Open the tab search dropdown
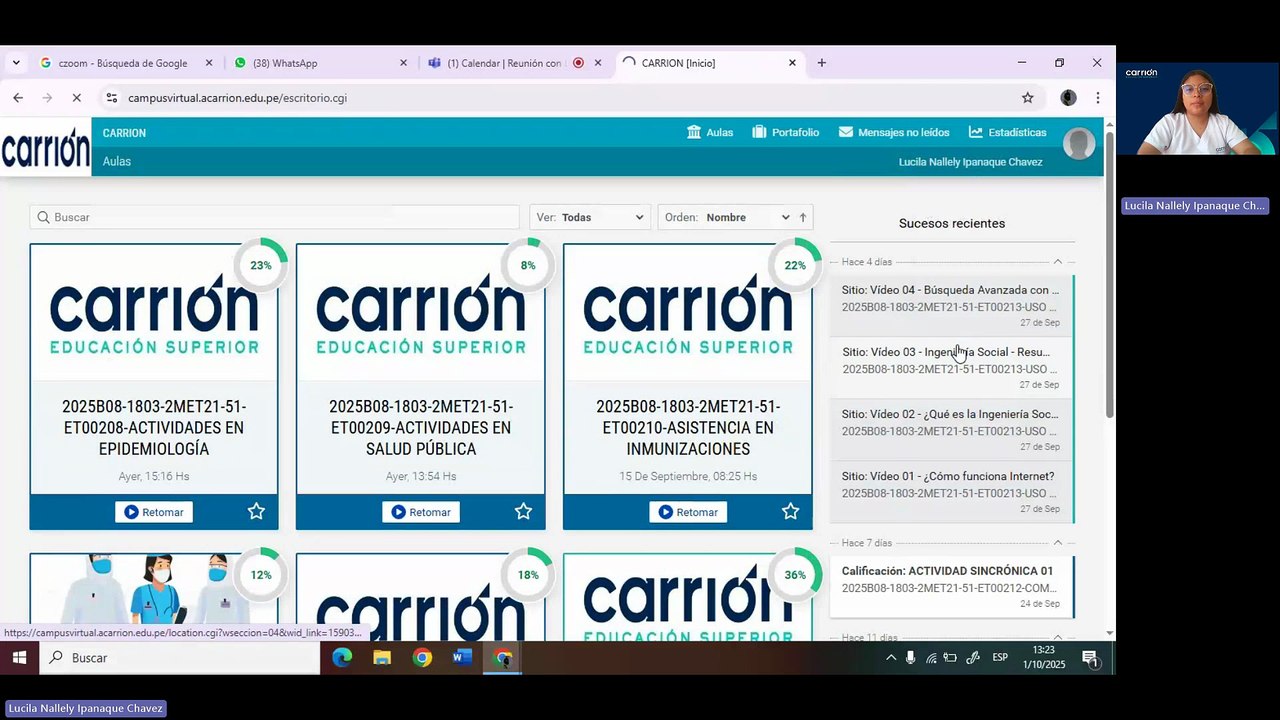The image size is (1280, 720). click(x=15, y=63)
